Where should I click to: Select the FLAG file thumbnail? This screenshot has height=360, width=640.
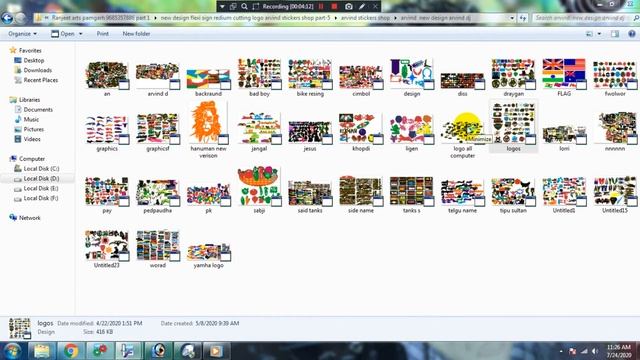click(564, 74)
